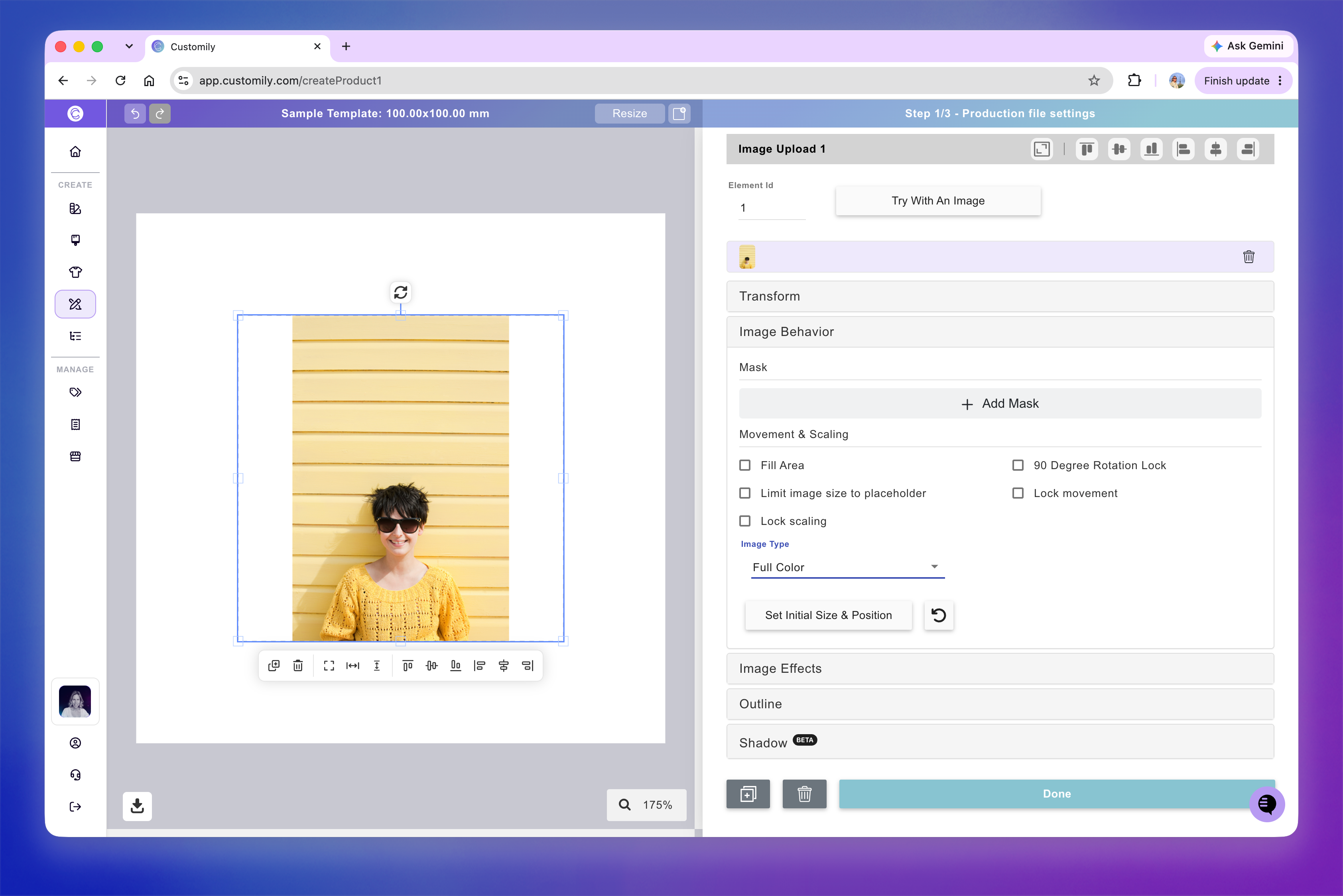Expand the Shadow BETA section
The height and width of the screenshot is (896, 1343).
pyautogui.click(x=1000, y=742)
